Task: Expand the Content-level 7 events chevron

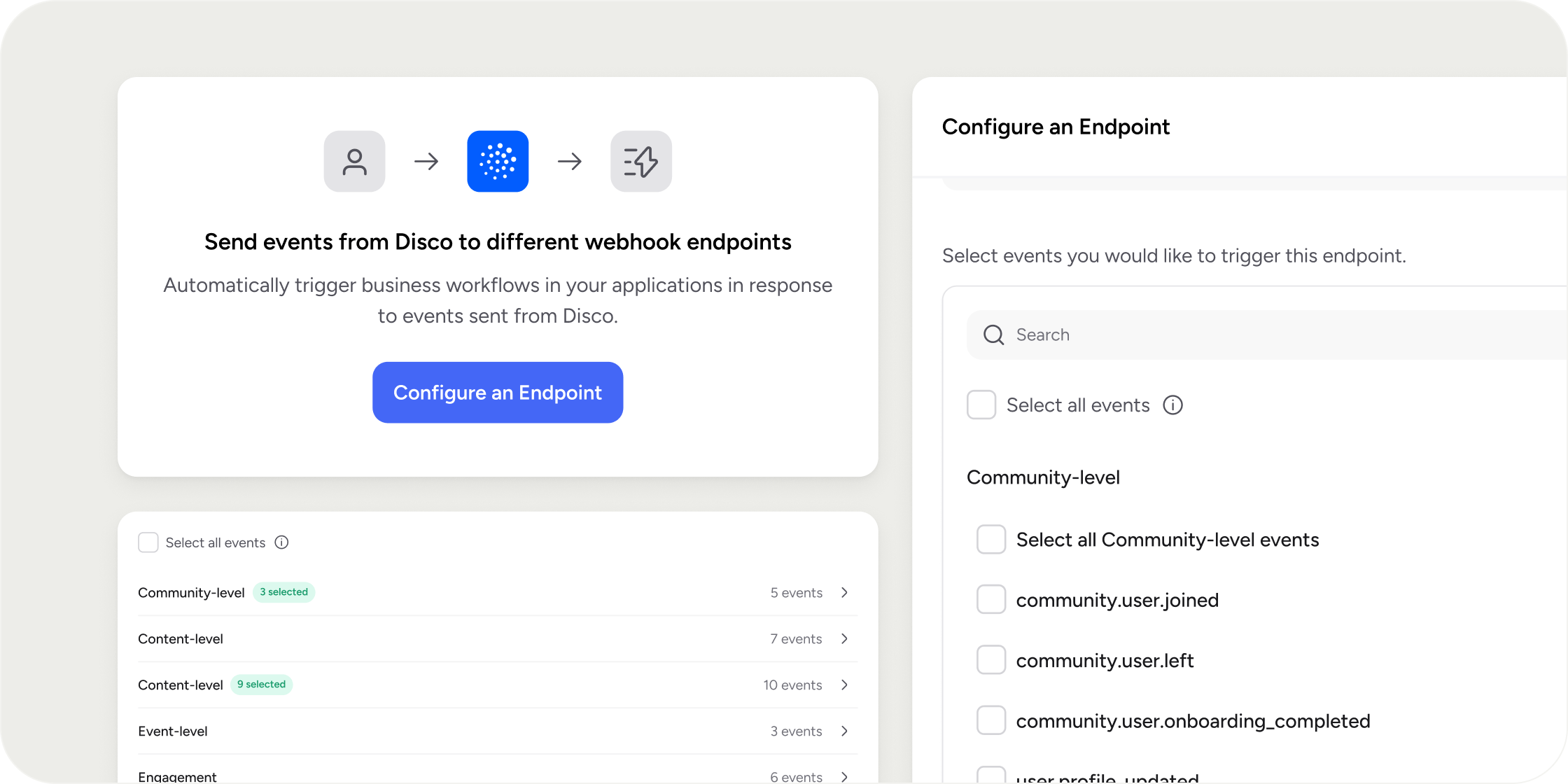Action: click(x=845, y=638)
